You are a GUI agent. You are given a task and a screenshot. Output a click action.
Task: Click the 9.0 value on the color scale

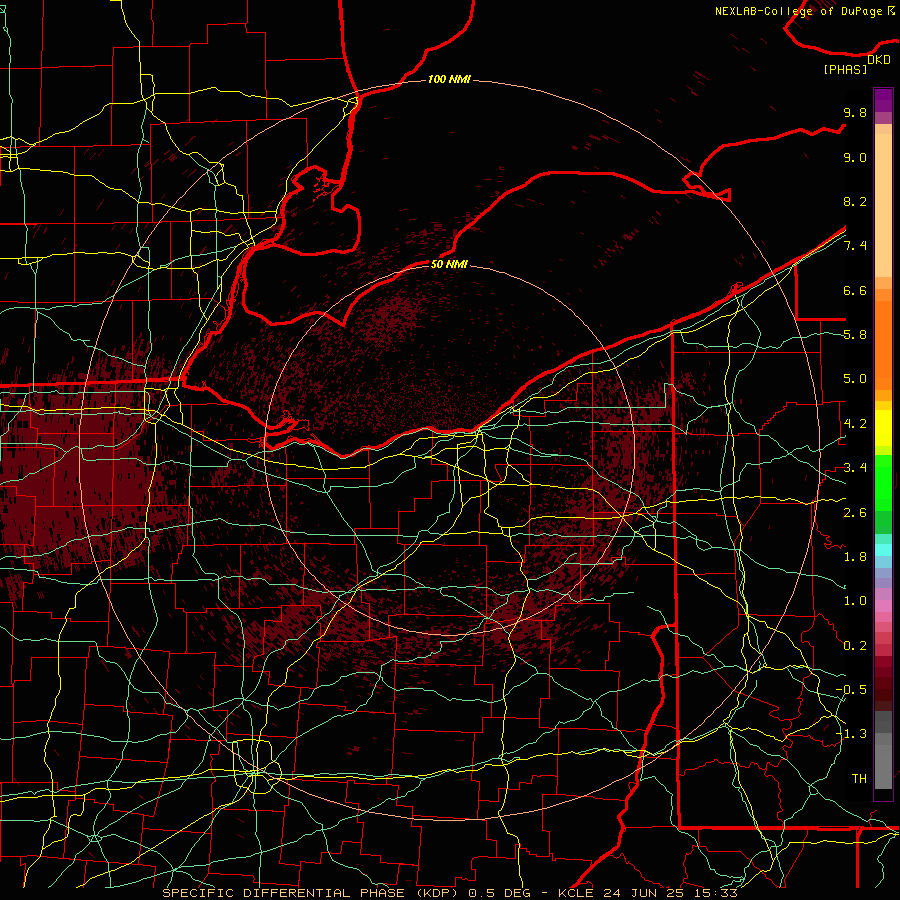[855, 158]
